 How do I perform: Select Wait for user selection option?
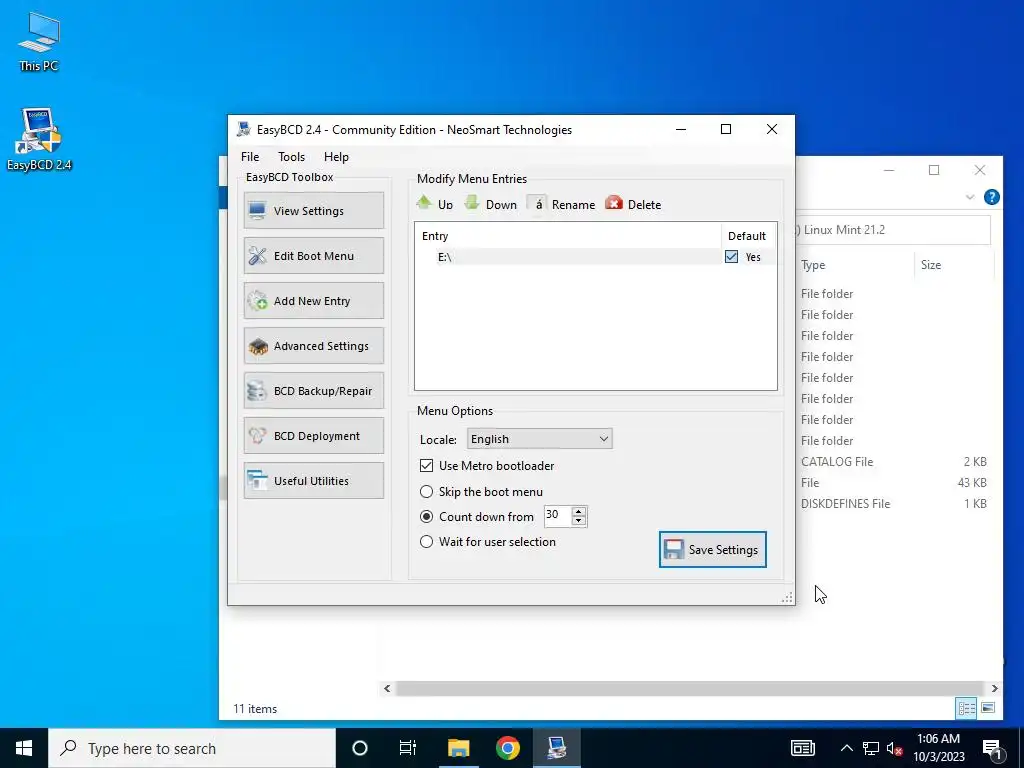click(426, 541)
